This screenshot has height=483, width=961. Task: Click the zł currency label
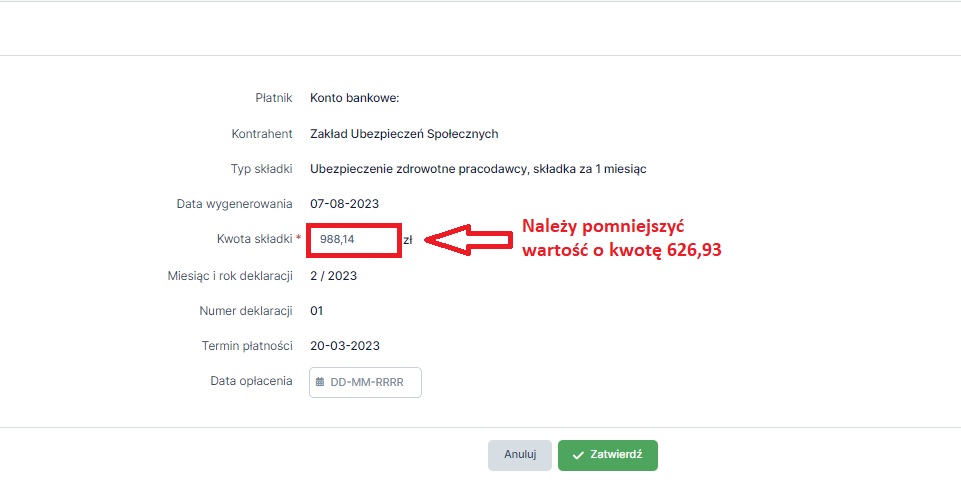pyautogui.click(x=408, y=241)
